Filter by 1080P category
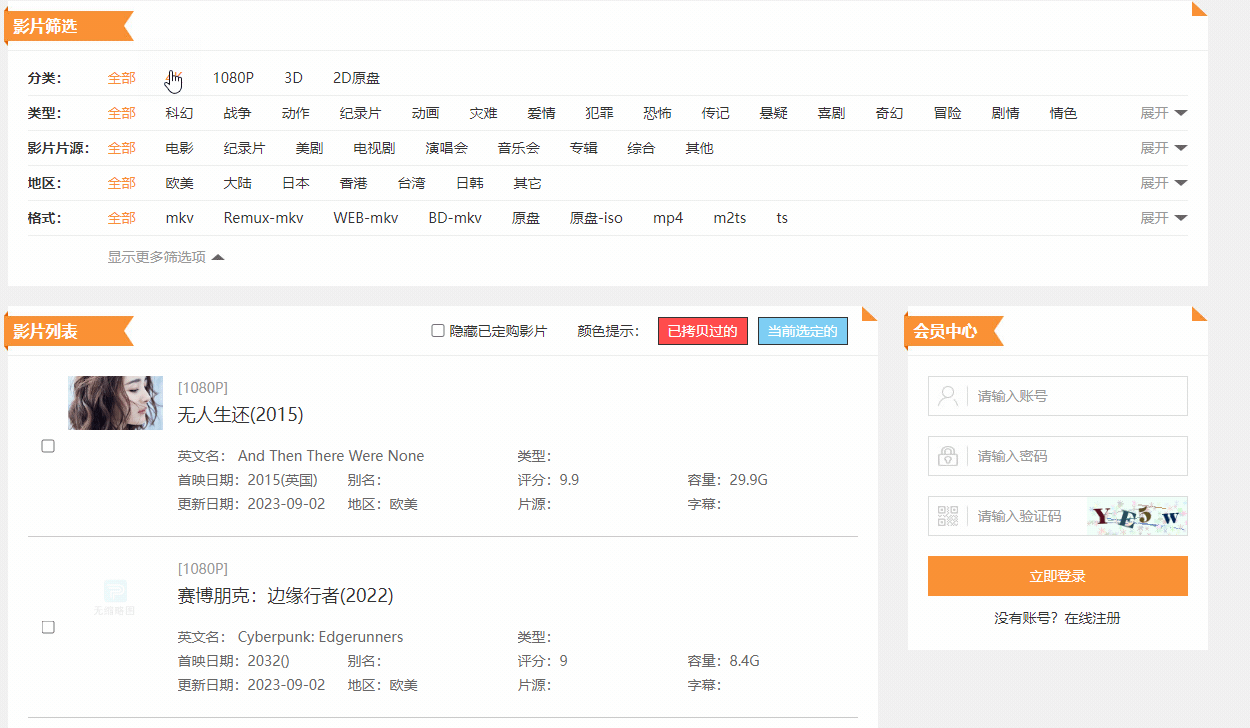This screenshot has height=728, width=1250. (233, 78)
